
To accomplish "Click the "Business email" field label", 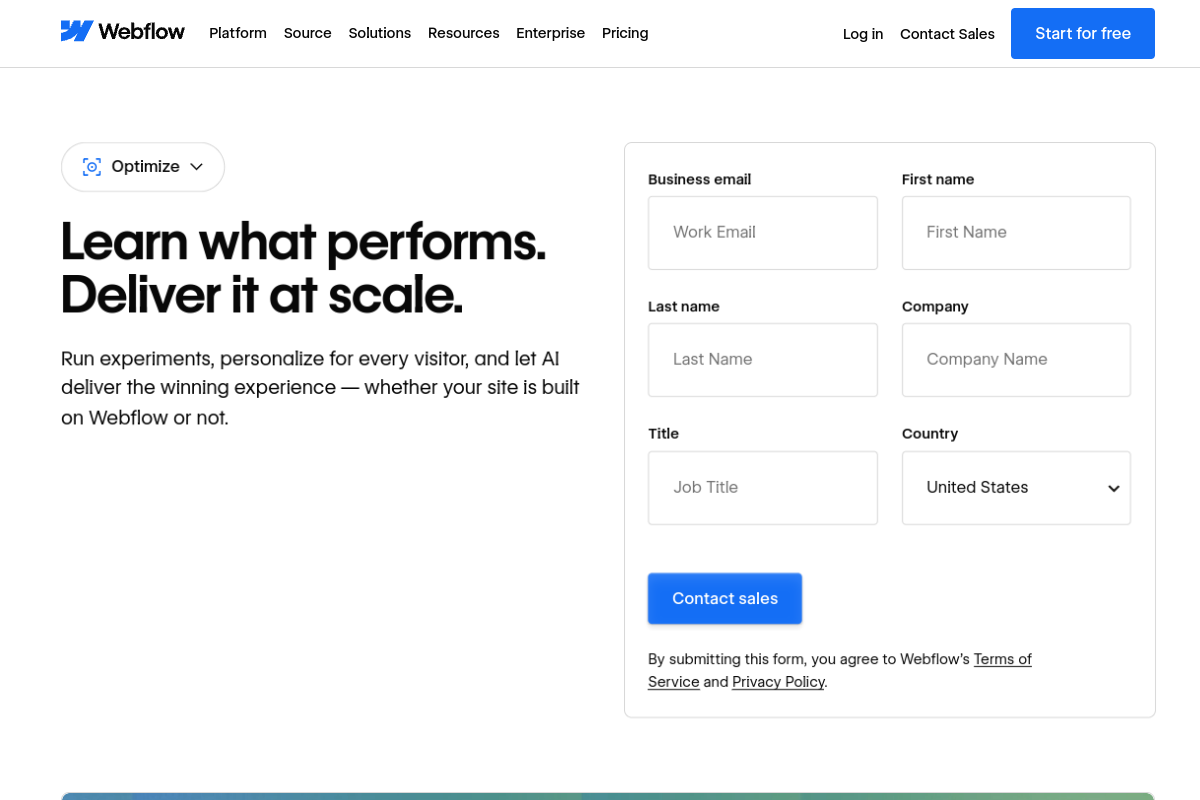I will pyautogui.click(x=699, y=180).
